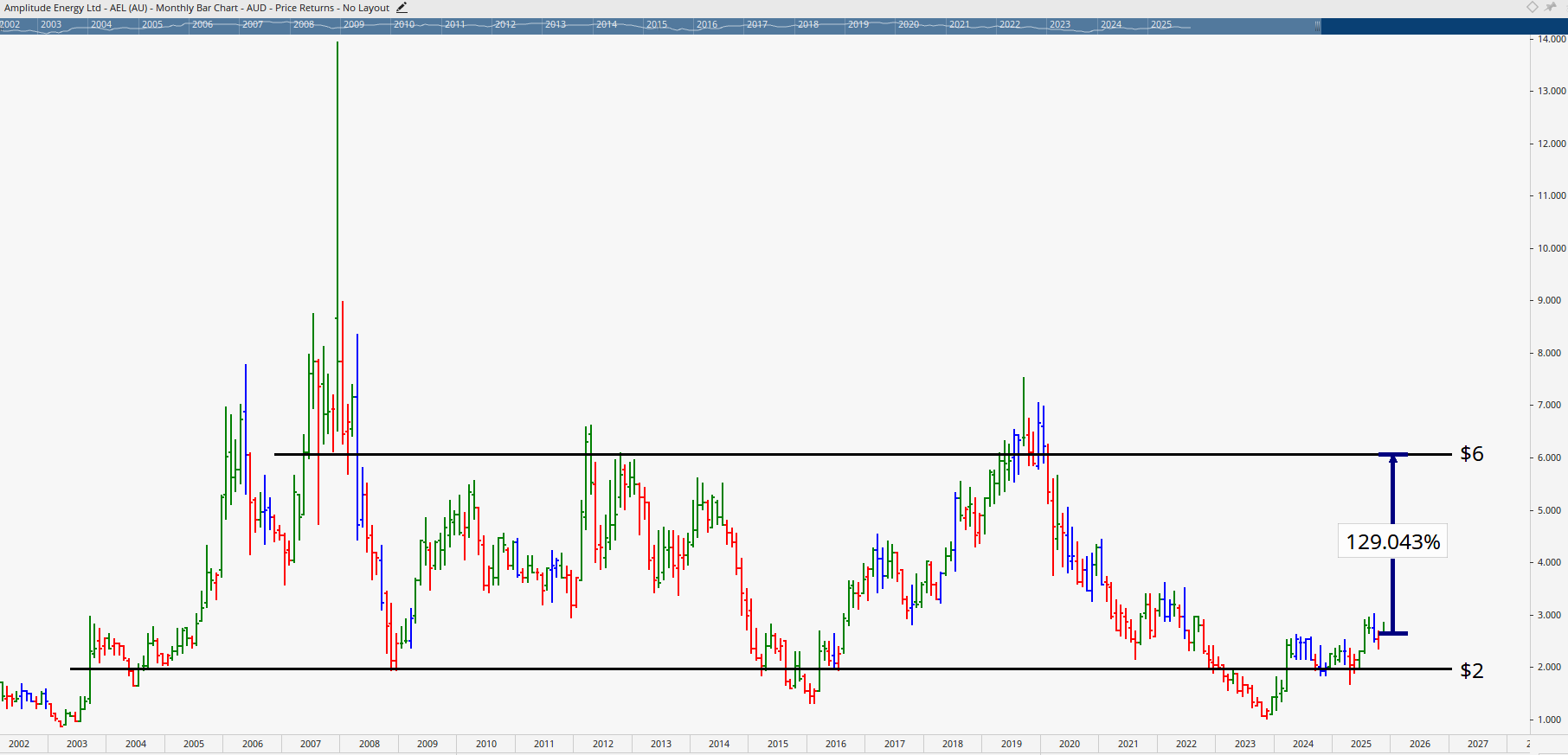Screen dimensions: 1568x755
Task: Click 2004 in the overview timeline strip
Action: 101,25
